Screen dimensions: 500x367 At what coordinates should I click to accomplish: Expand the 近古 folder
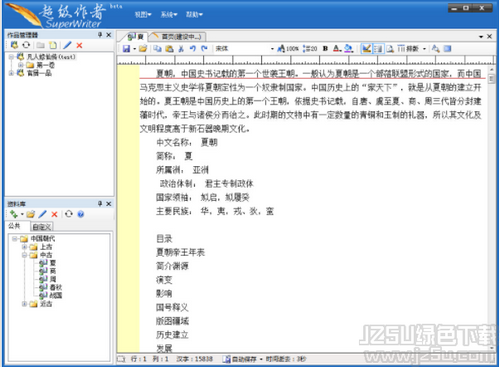[24, 304]
